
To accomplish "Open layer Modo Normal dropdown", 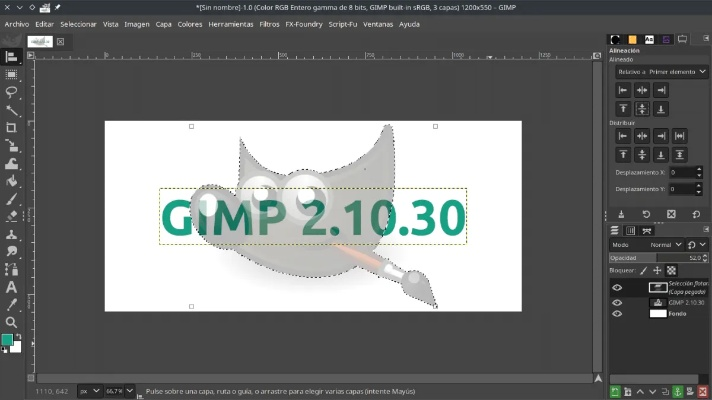I will 647,245.
